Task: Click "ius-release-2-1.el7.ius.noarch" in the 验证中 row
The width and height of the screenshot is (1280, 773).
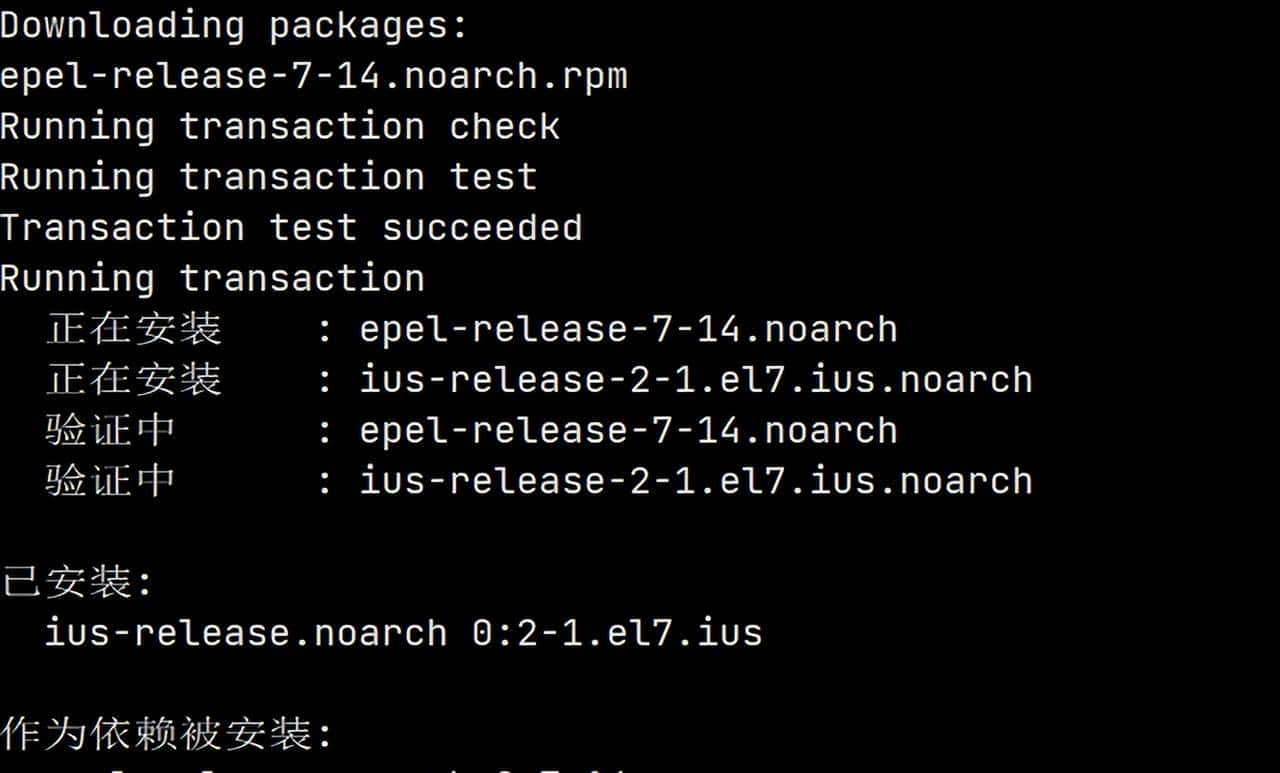Action: 696,481
